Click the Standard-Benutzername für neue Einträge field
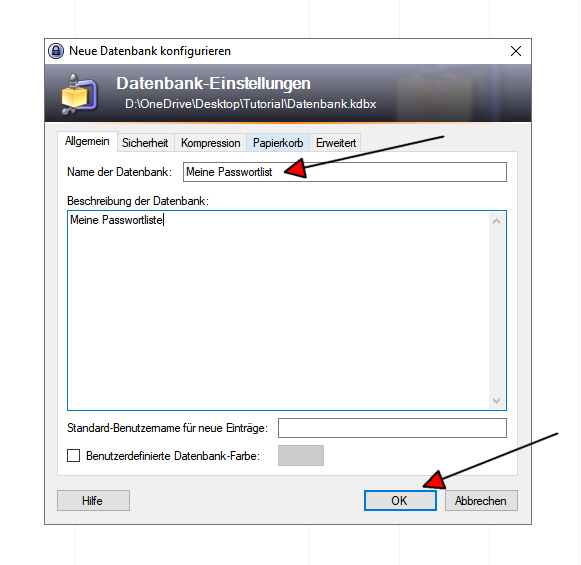 [392, 428]
